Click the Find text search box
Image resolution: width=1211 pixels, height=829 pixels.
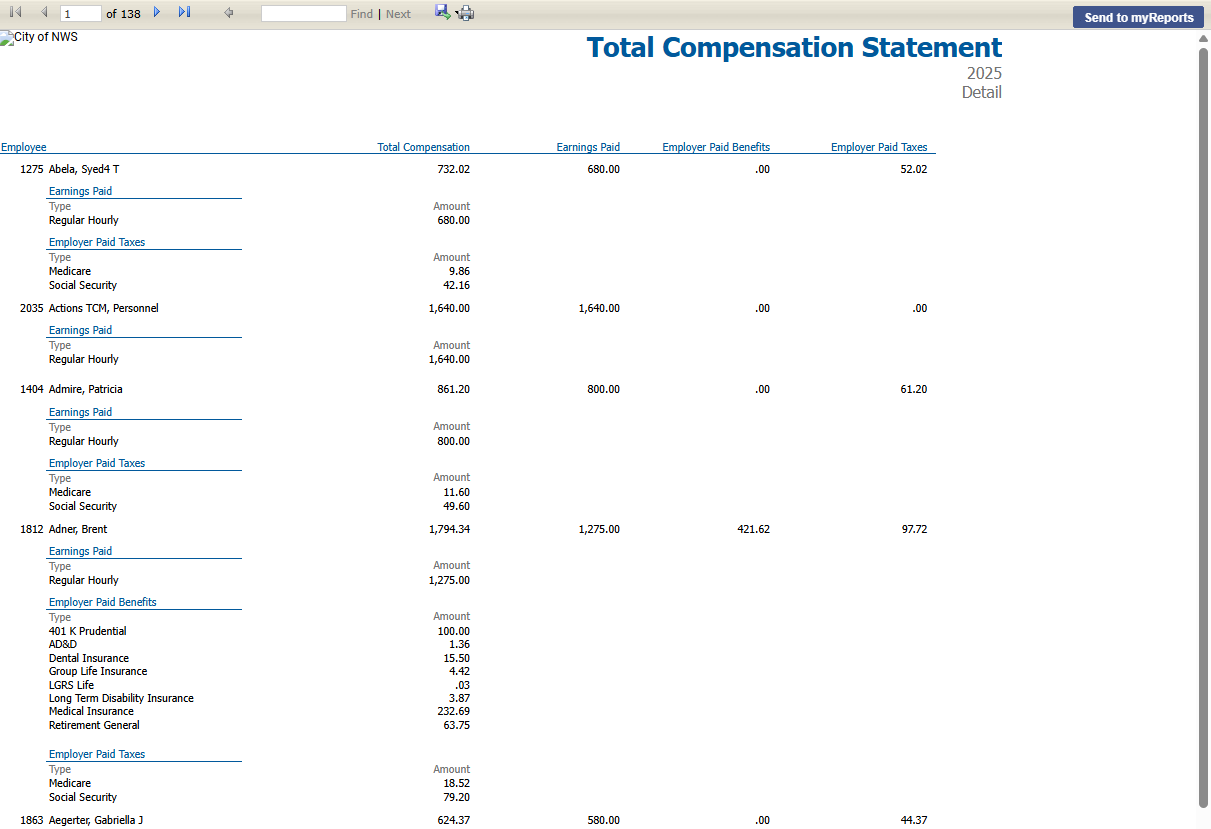[303, 14]
